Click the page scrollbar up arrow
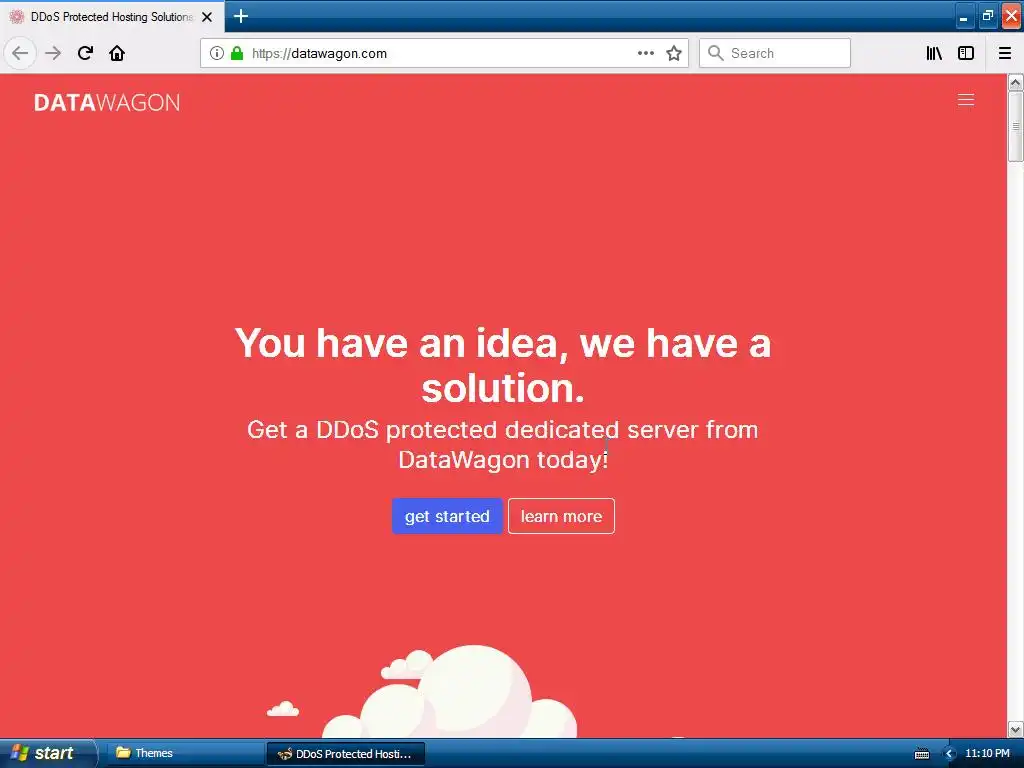 coord(1015,82)
